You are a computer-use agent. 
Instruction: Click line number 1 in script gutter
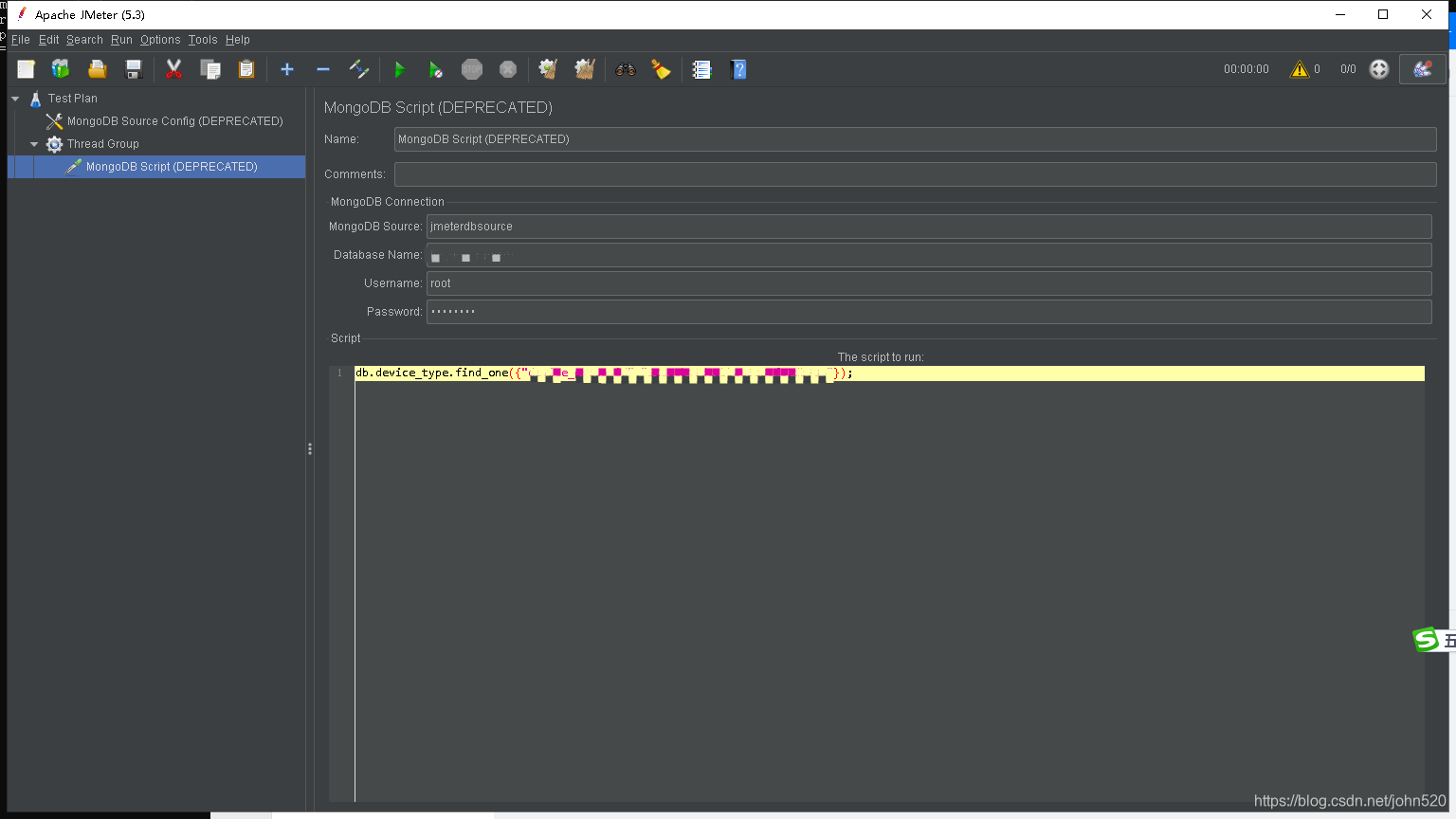pos(340,373)
